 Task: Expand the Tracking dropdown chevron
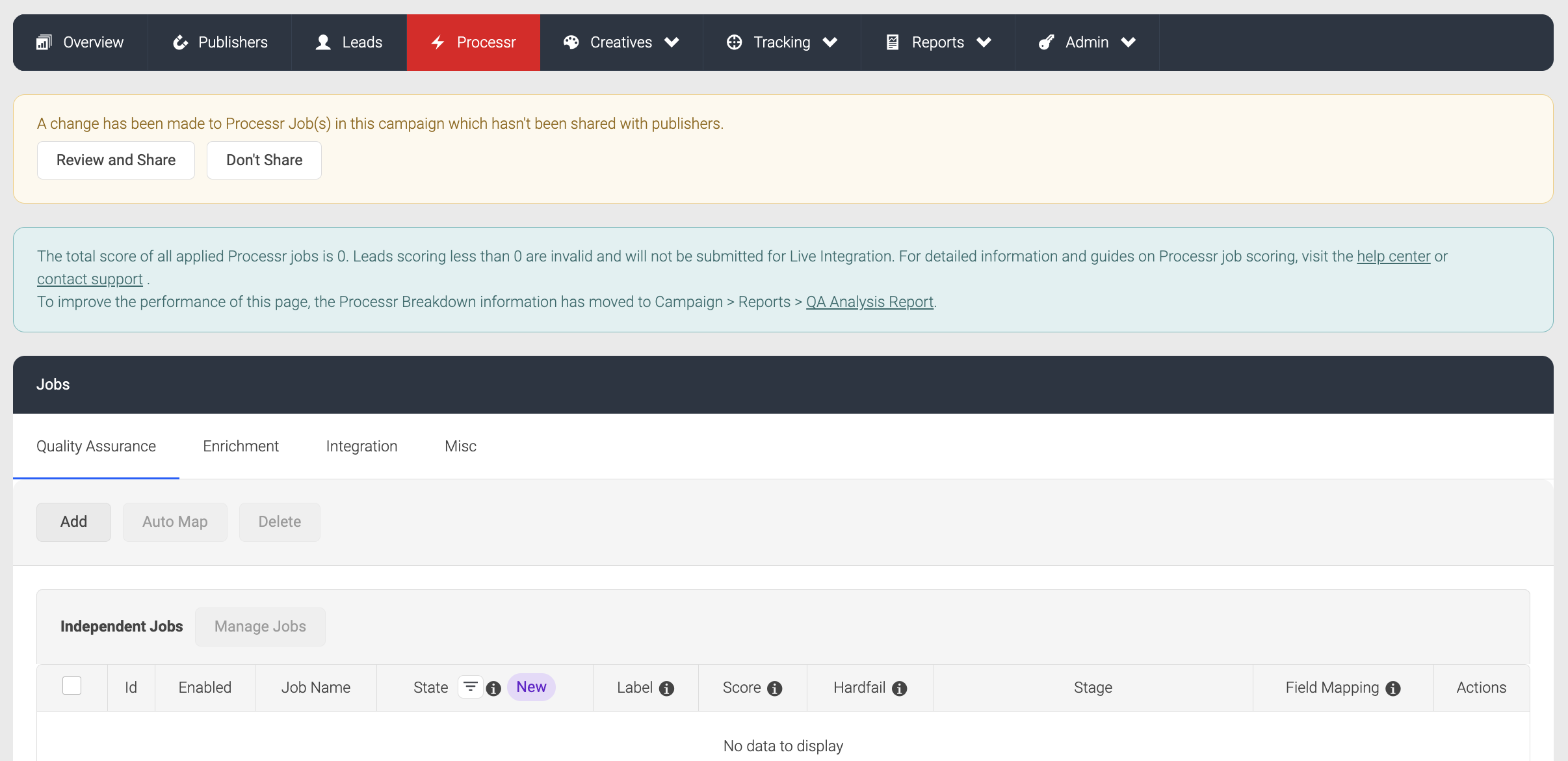click(830, 42)
